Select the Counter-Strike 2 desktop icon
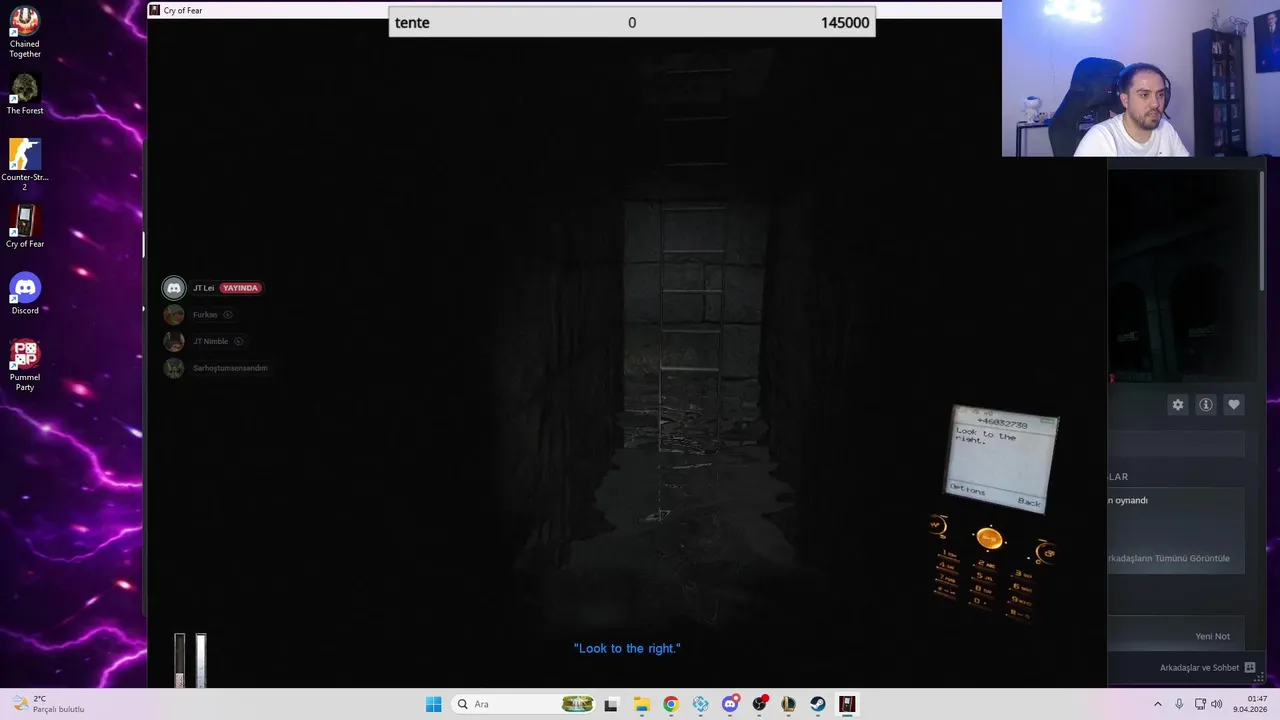The image size is (1280, 720). (x=25, y=164)
